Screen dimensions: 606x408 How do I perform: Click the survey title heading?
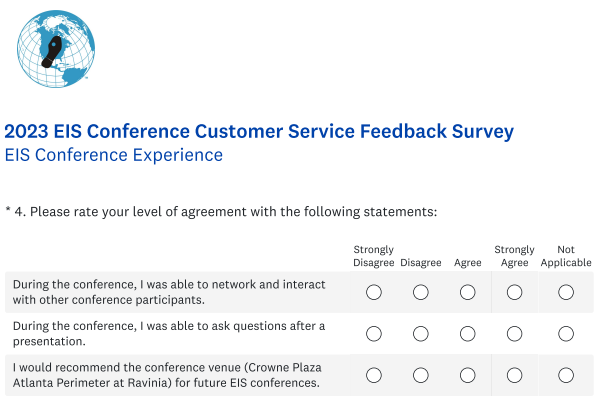(259, 131)
